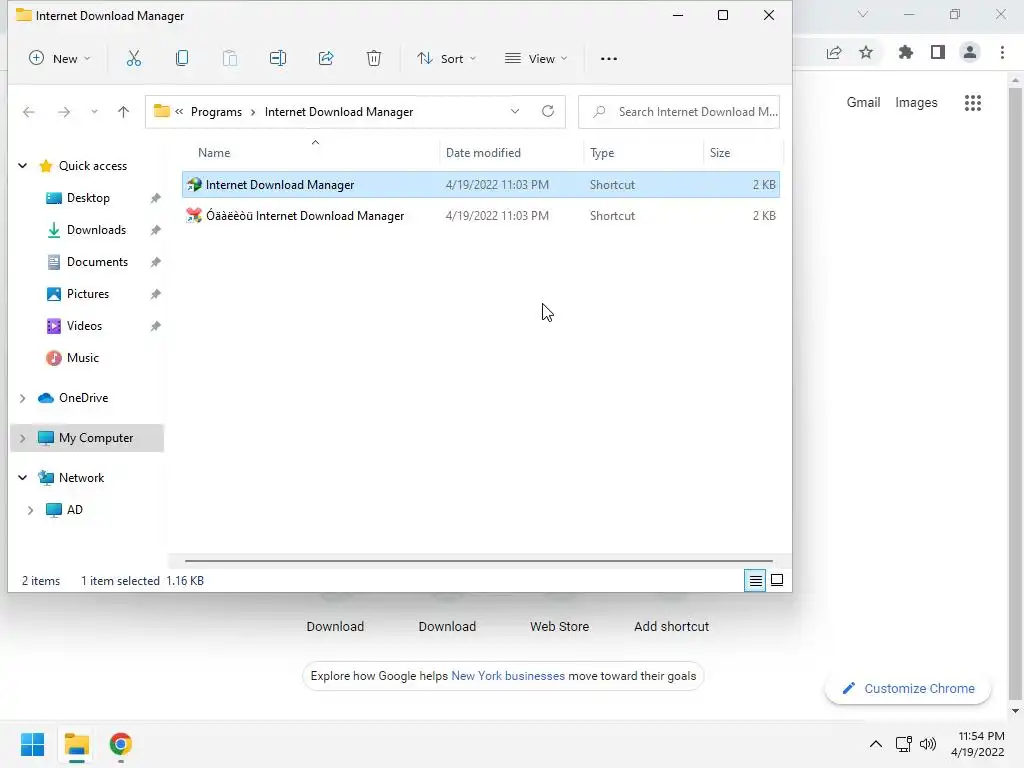
Task: Select Documents in Quick access
Action: pos(97,262)
